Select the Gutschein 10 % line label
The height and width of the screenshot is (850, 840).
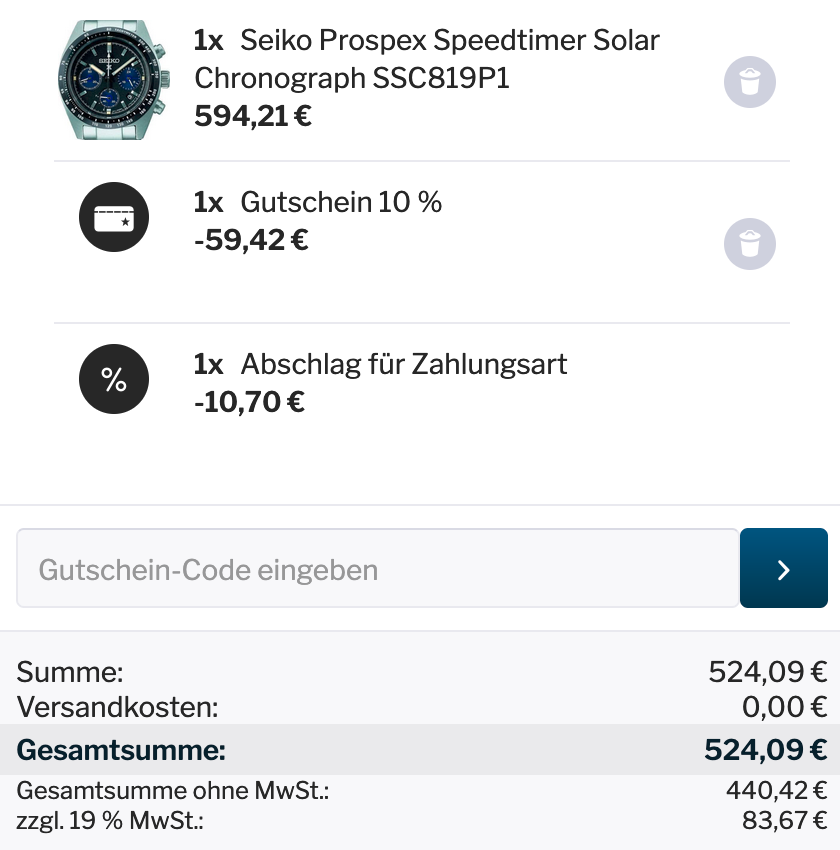click(341, 202)
